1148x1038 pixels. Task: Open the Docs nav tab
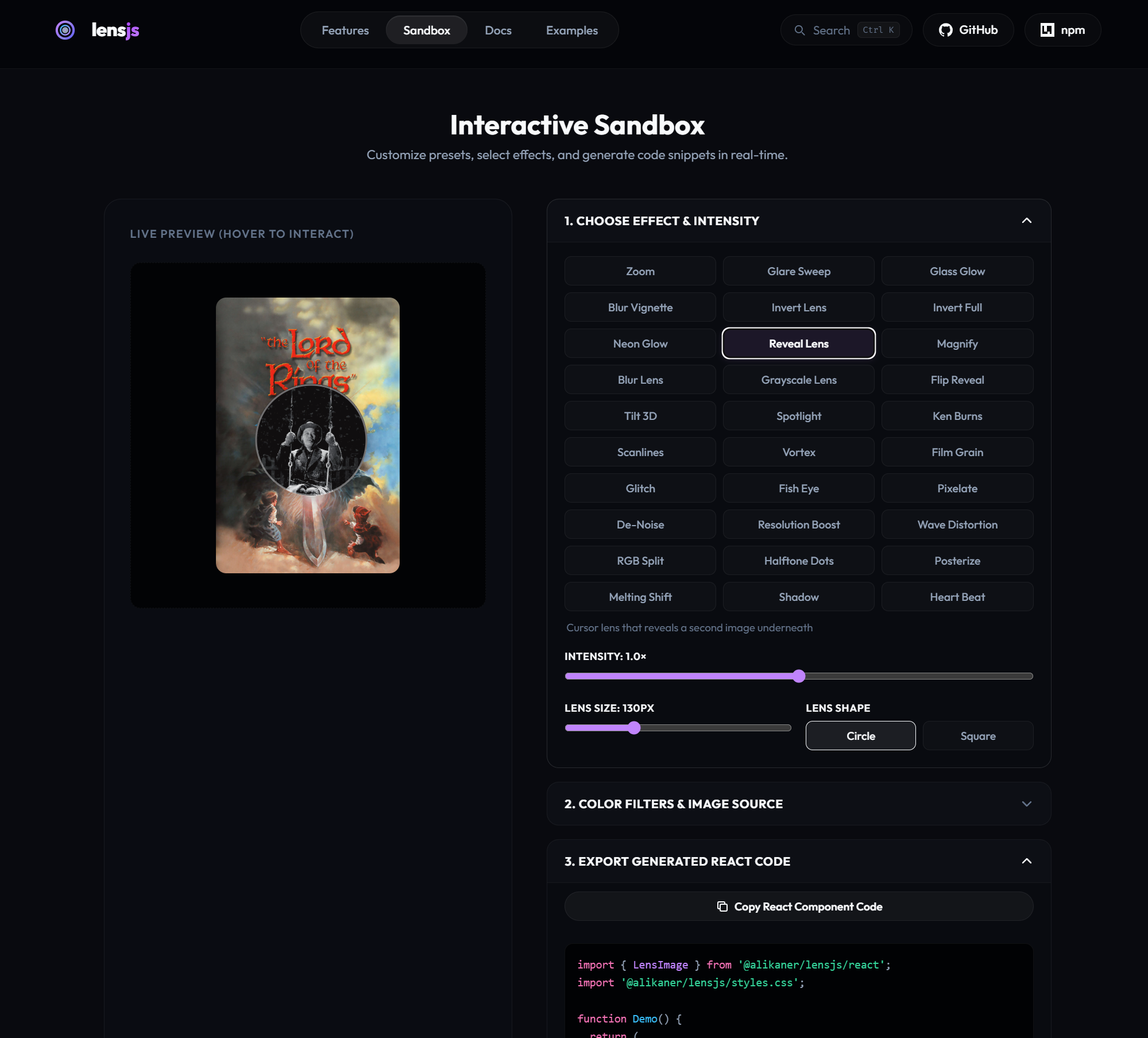pos(498,30)
